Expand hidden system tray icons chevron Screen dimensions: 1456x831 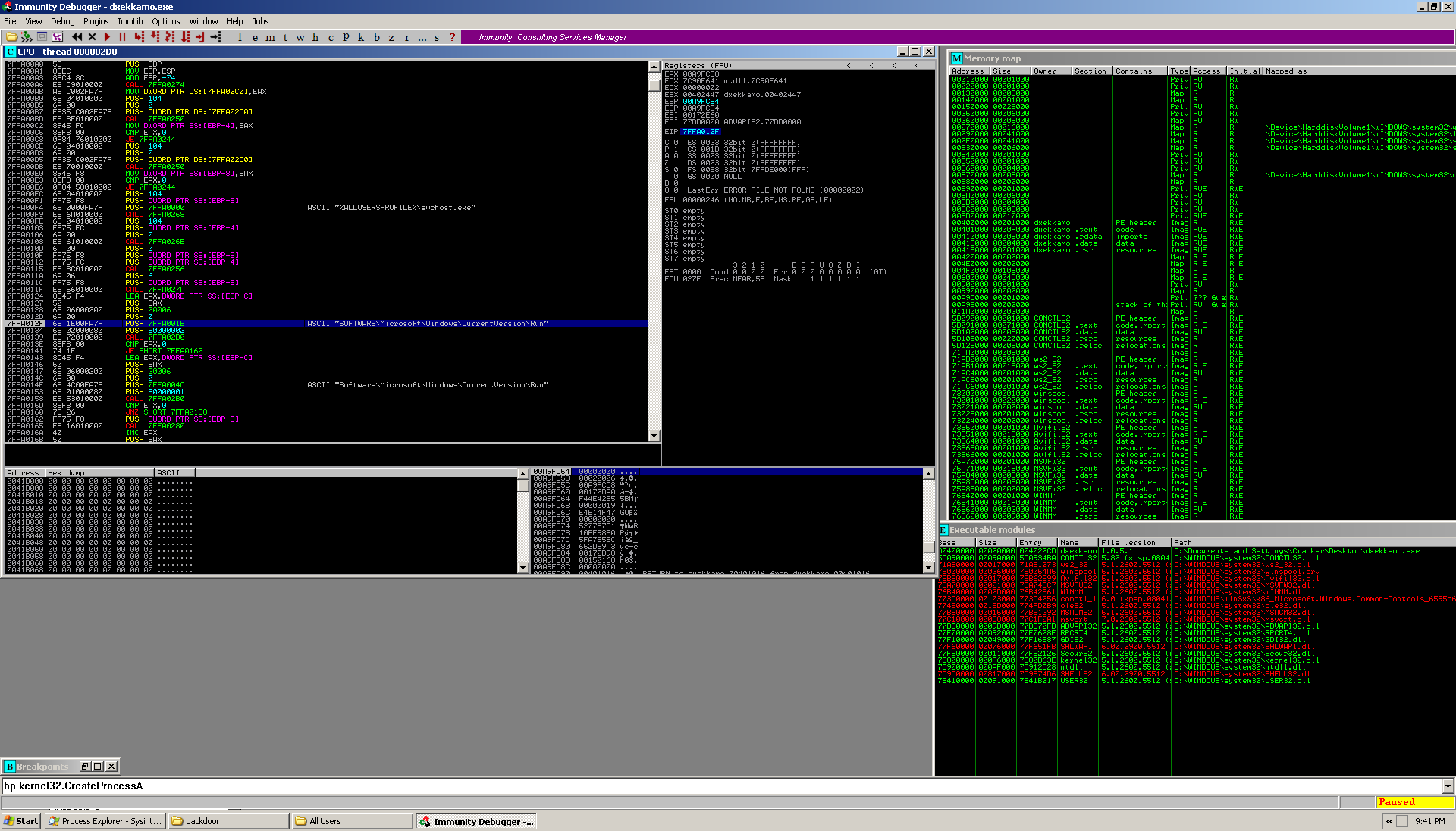[x=1389, y=821]
